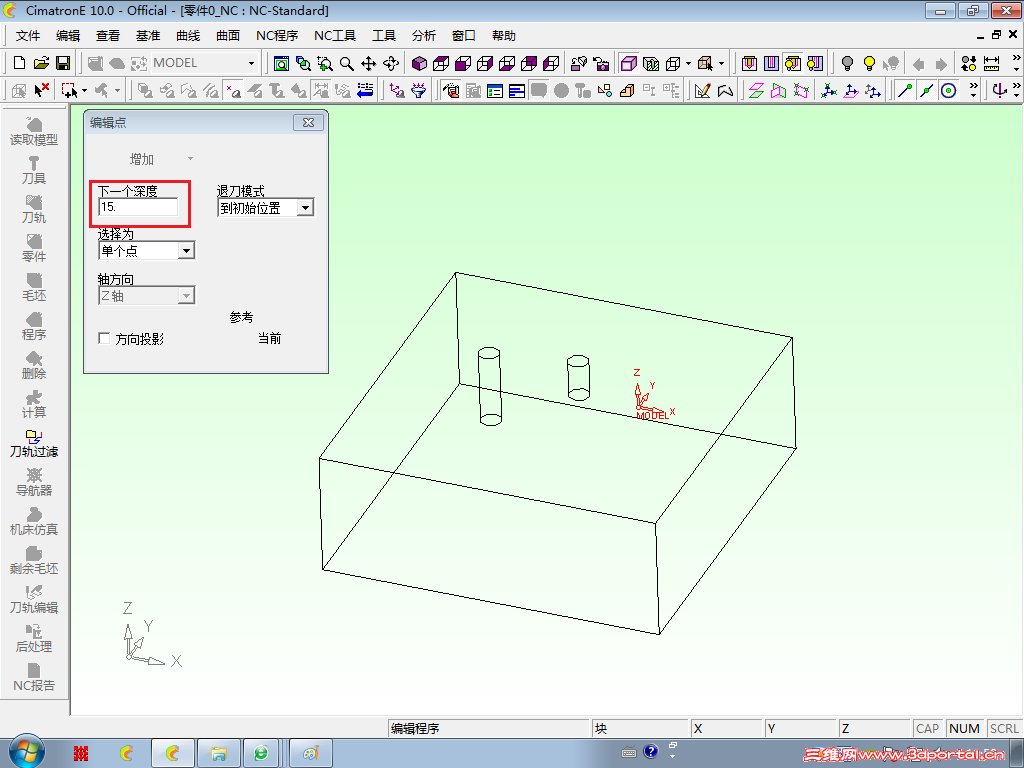This screenshot has height=768, width=1024.
Task: Click the Zoom all fit icon
Action: [x=281, y=63]
